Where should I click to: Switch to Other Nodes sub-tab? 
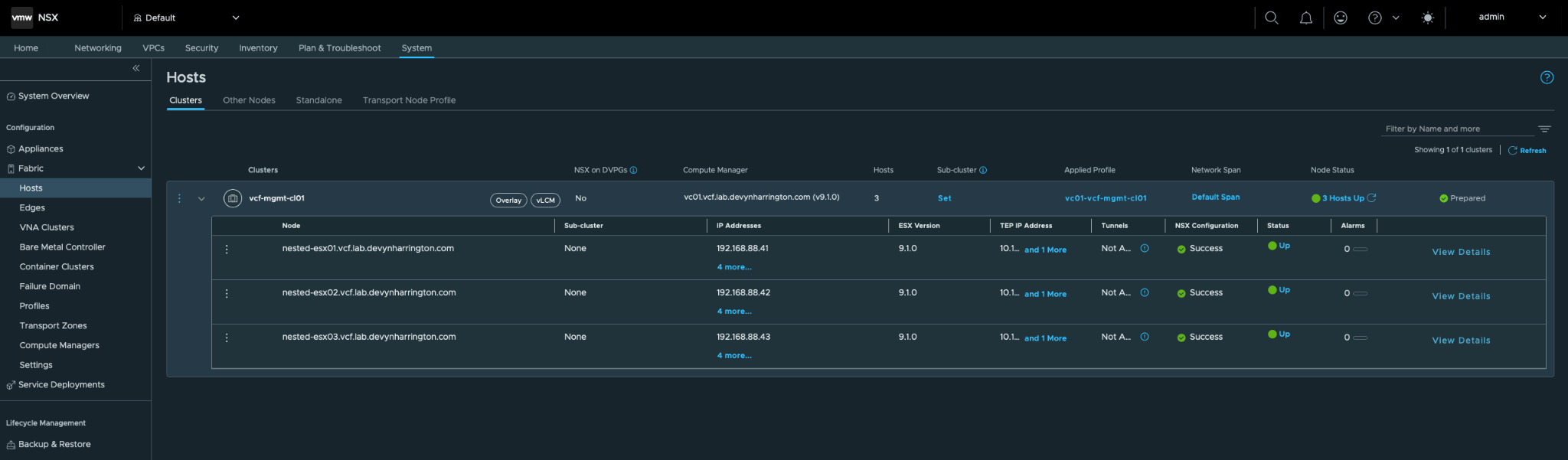tap(249, 100)
